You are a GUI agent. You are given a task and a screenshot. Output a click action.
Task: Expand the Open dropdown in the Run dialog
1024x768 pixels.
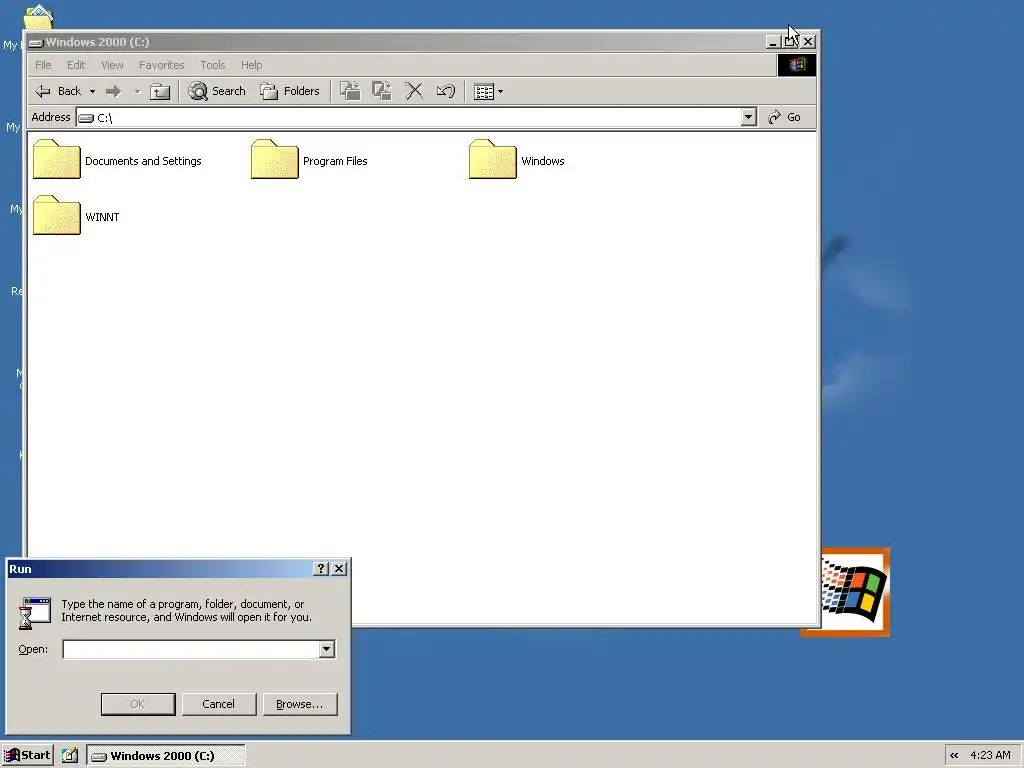click(x=327, y=649)
